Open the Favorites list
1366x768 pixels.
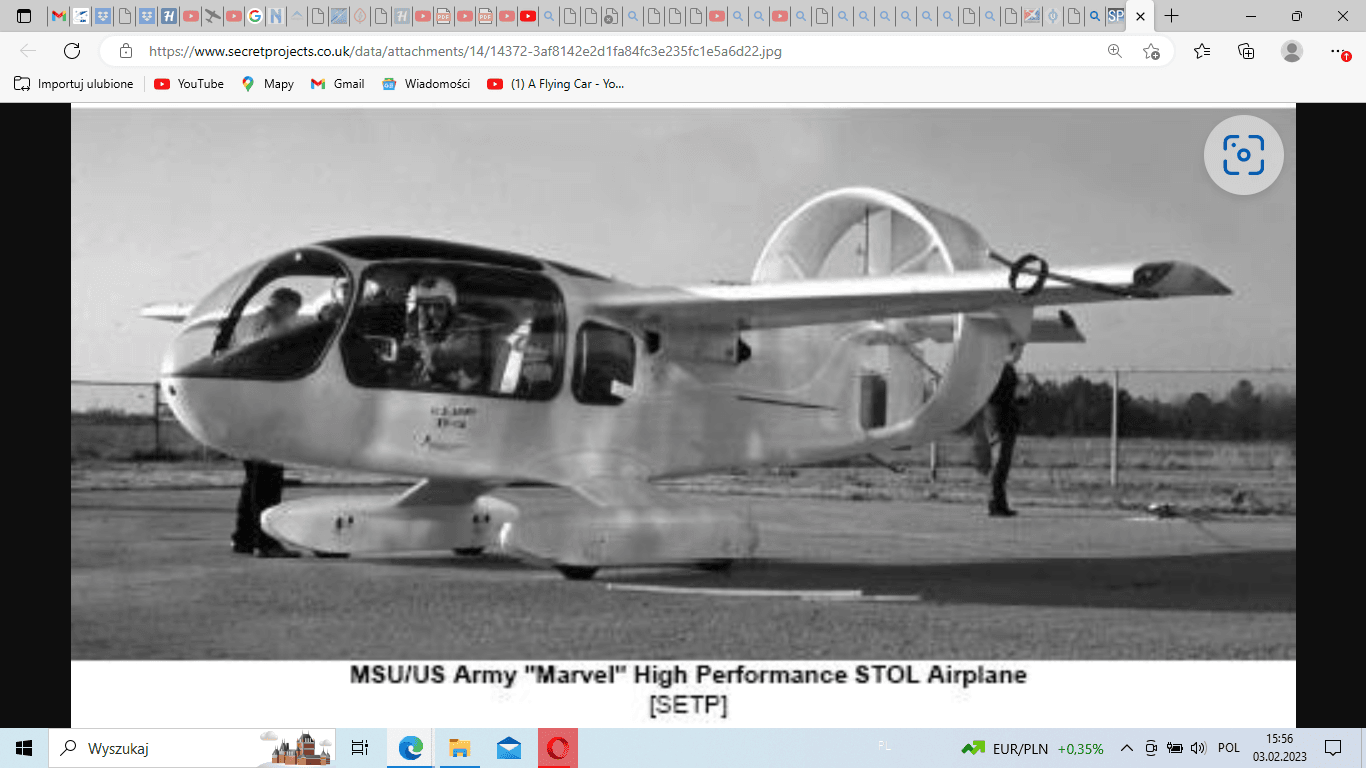point(1202,51)
